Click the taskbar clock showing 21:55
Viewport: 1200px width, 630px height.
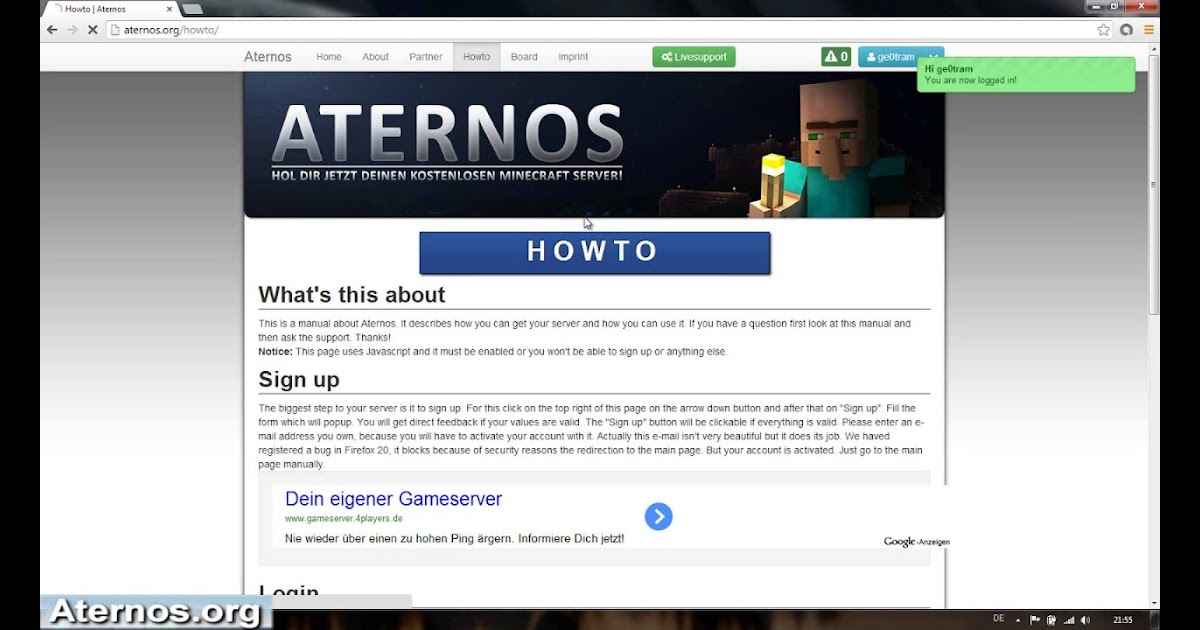tap(1123, 620)
